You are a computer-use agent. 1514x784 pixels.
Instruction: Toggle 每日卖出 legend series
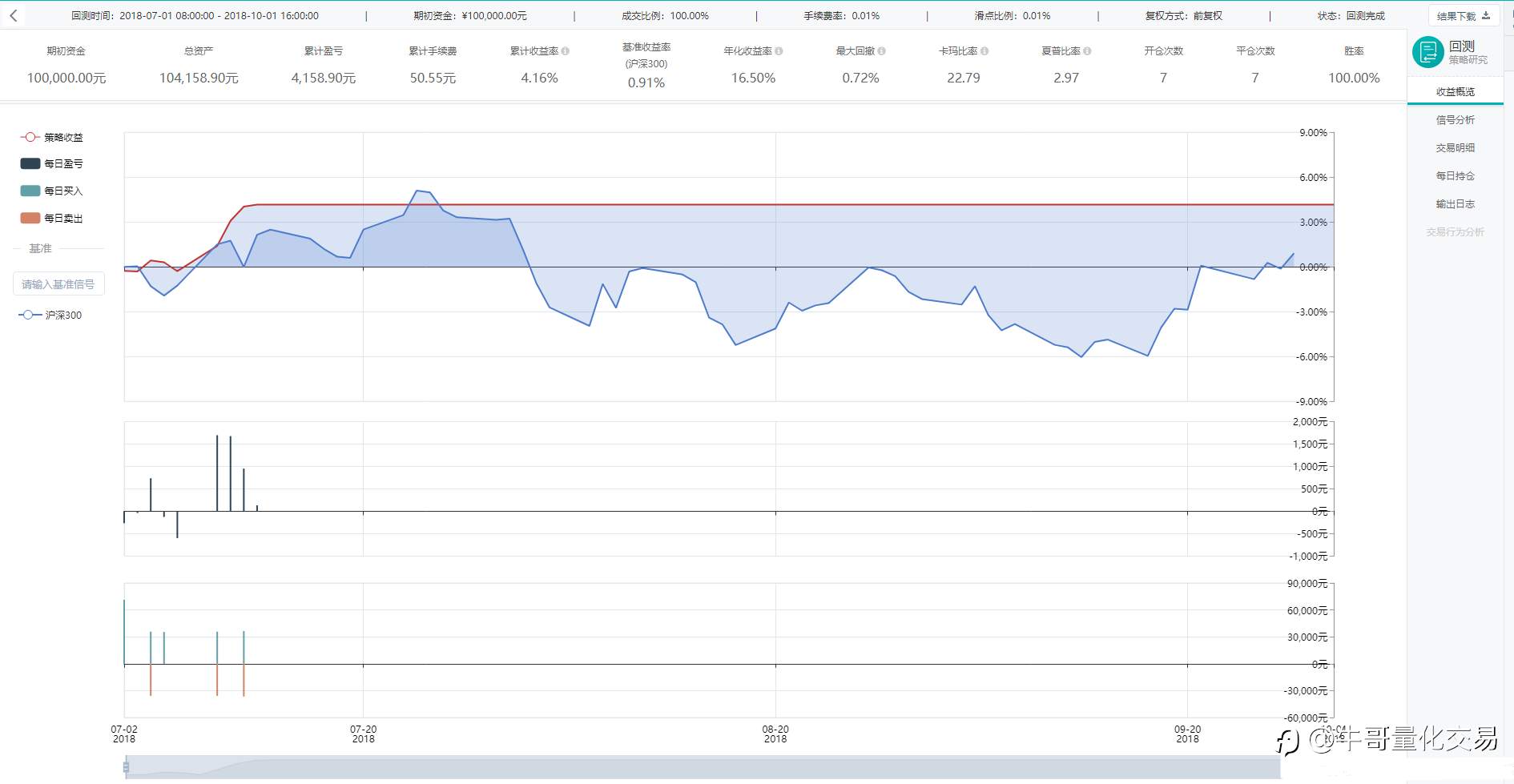click(x=51, y=218)
